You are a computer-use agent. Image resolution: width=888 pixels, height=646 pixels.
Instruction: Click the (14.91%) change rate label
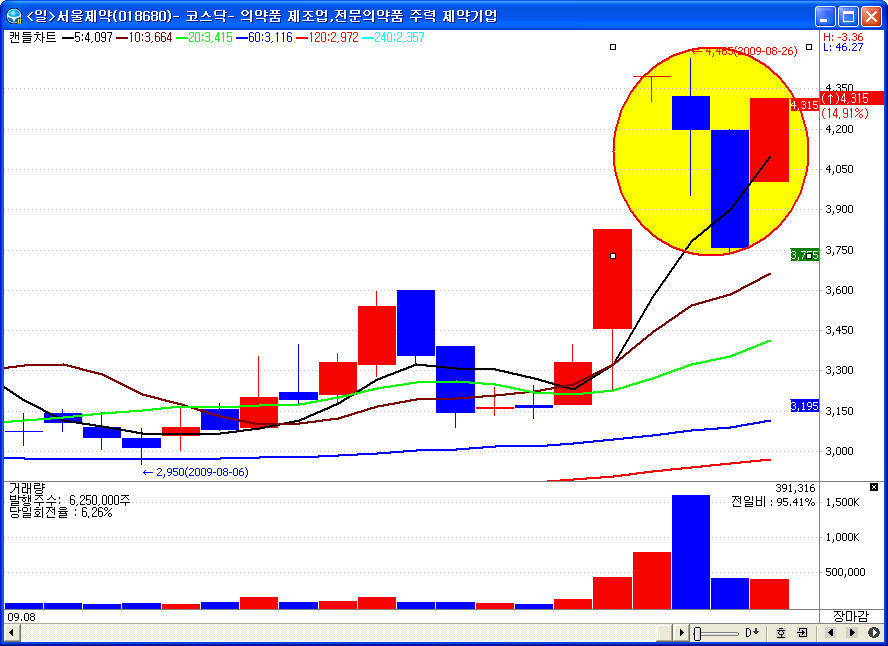(x=844, y=113)
